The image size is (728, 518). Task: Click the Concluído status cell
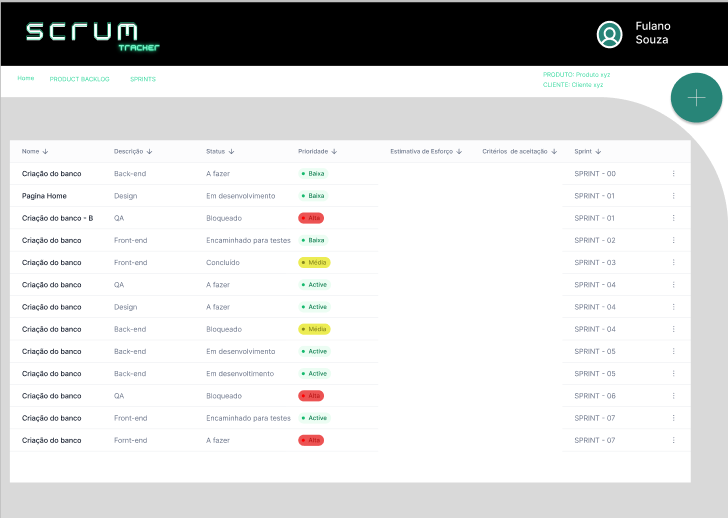point(223,263)
